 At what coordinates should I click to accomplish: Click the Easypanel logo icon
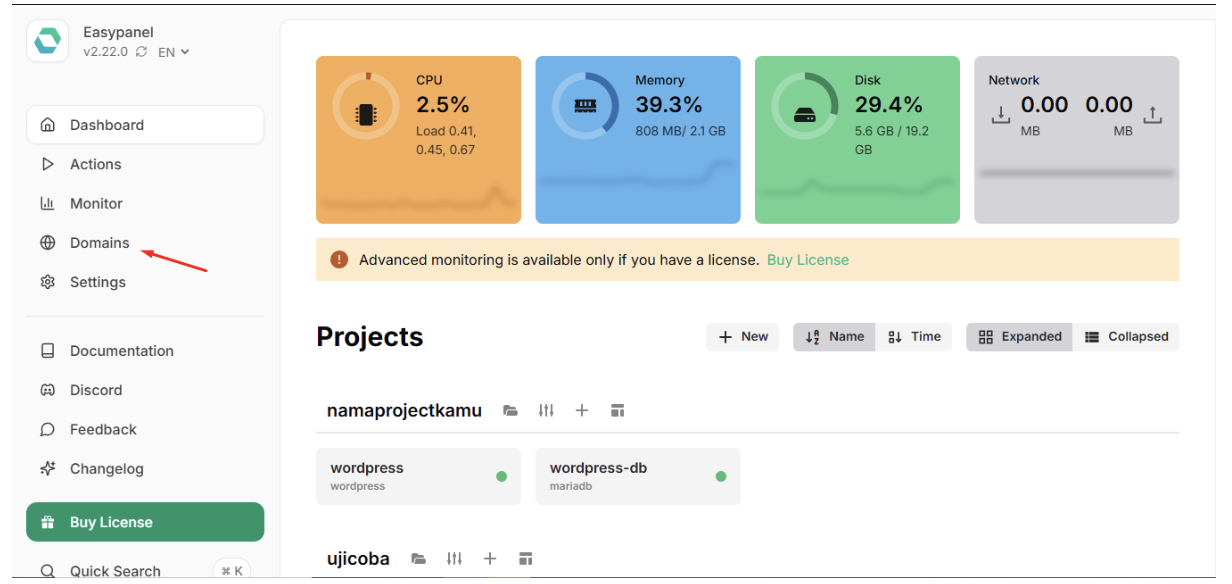tap(47, 41)
